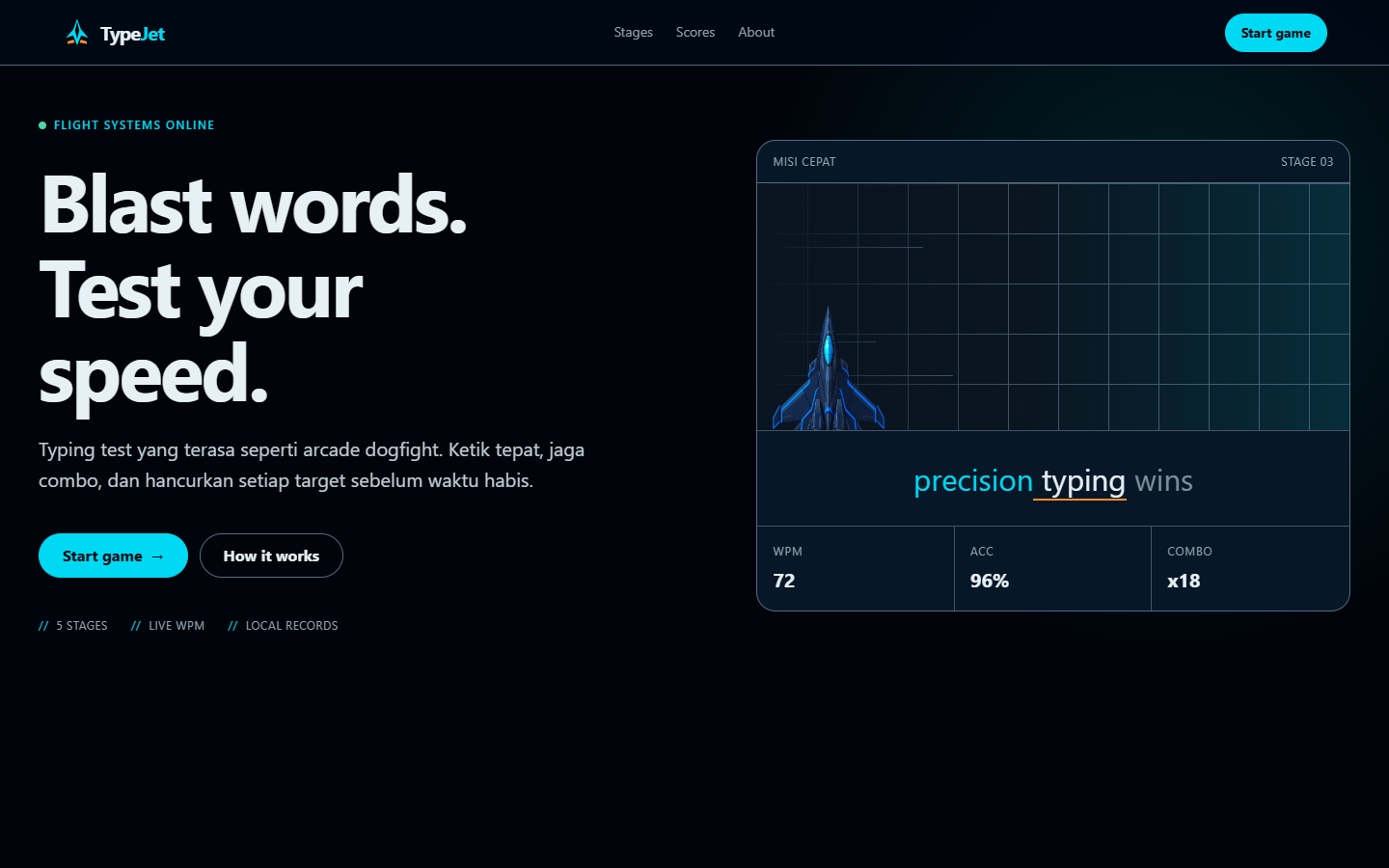The width and height of the screenshot is (1389, 868).
Task: Click the word precision in typing line
Action: pos(973,480)
